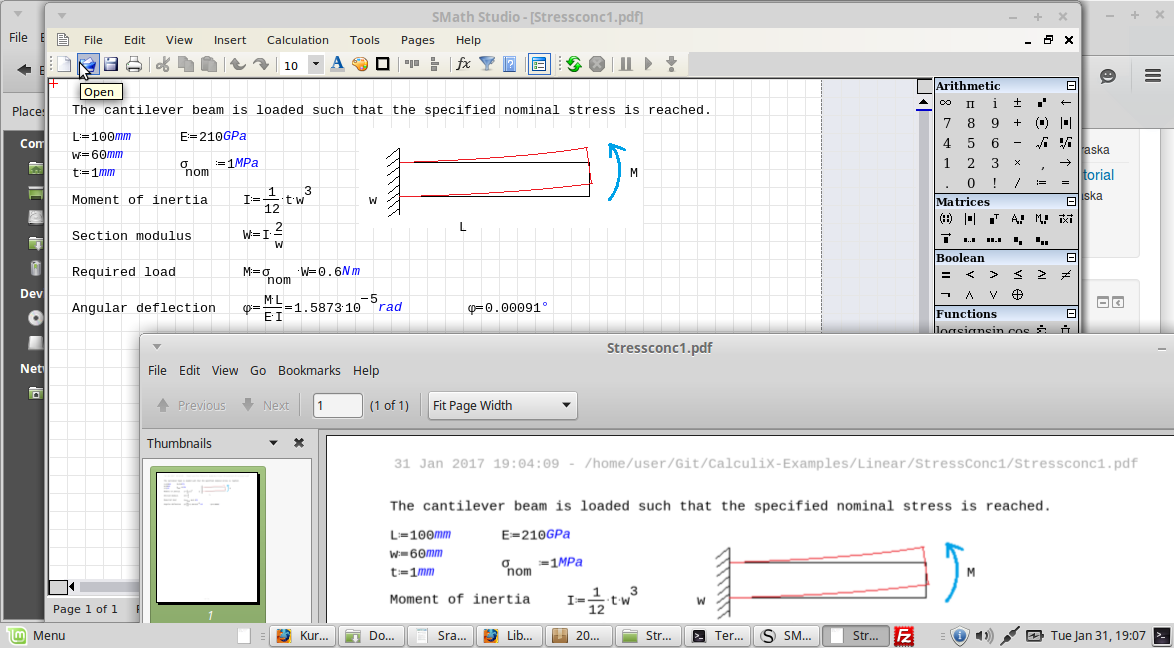Viewport: 1174px width, 648px height.
Task: Click the Recalculate worksheet green arrows icon
Action: point(573,64)
